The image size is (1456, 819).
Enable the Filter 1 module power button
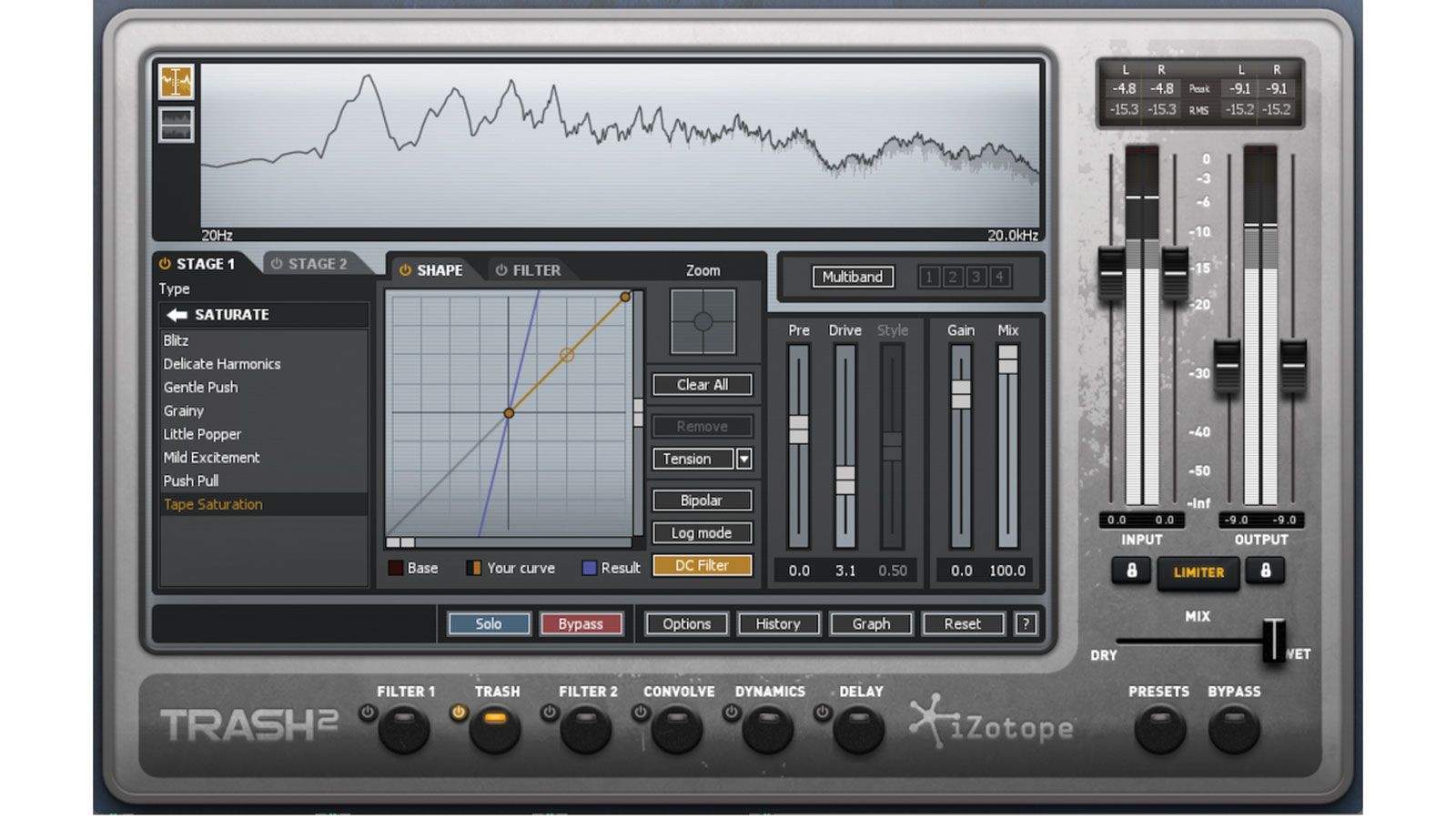[x=368, y=713]
